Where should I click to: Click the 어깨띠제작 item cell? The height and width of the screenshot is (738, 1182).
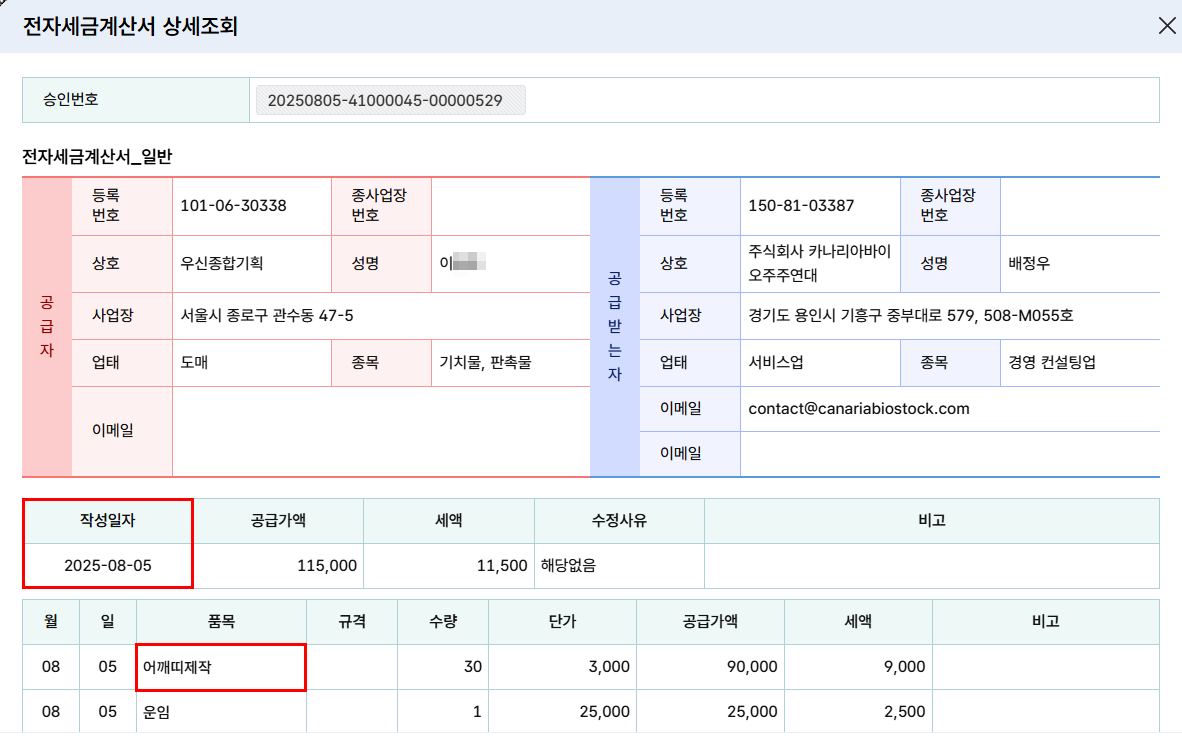[x=221, y=667]
